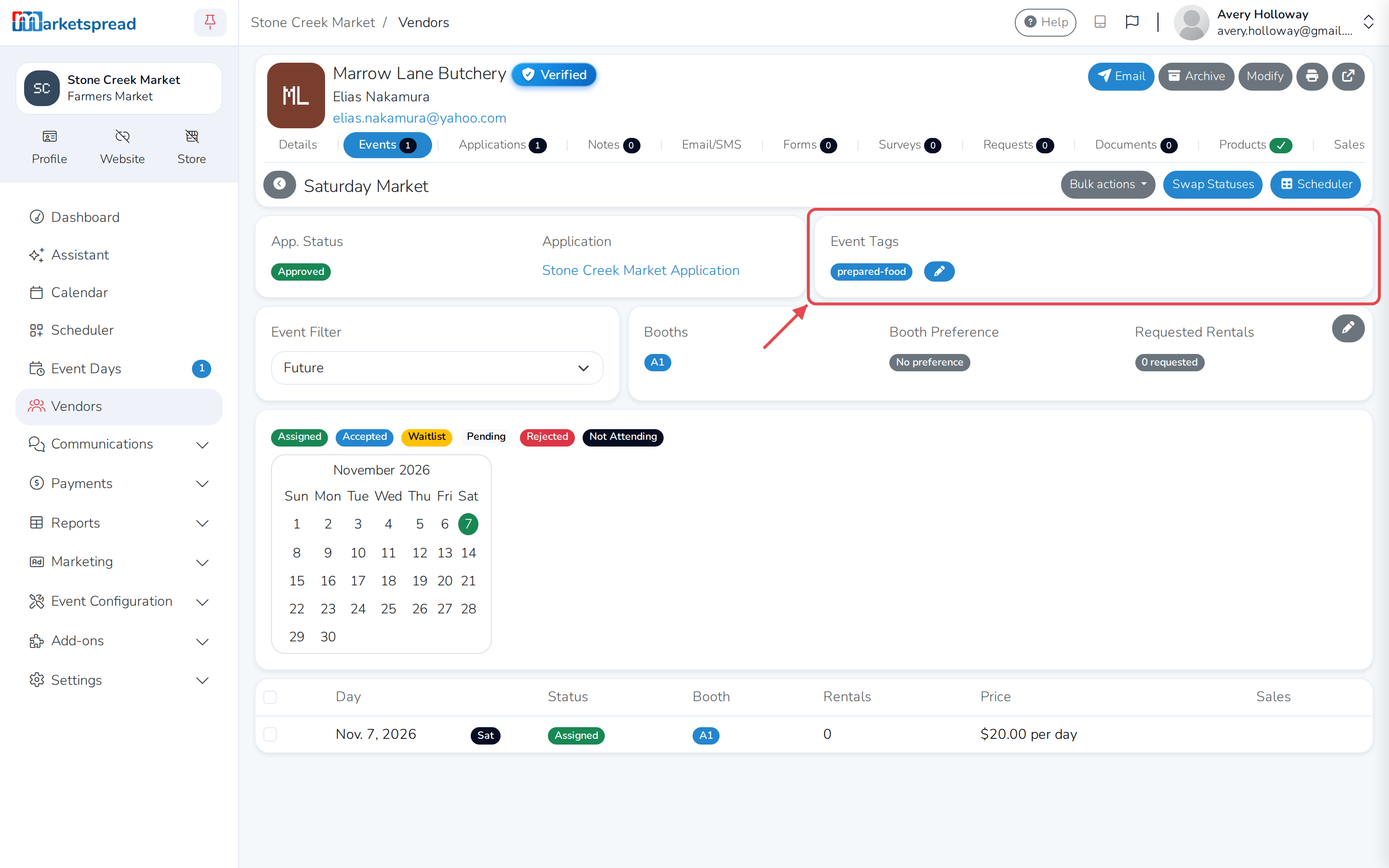Expand the Communications sidebar menu
The image size is (1389, 868).
click(119, 444)
